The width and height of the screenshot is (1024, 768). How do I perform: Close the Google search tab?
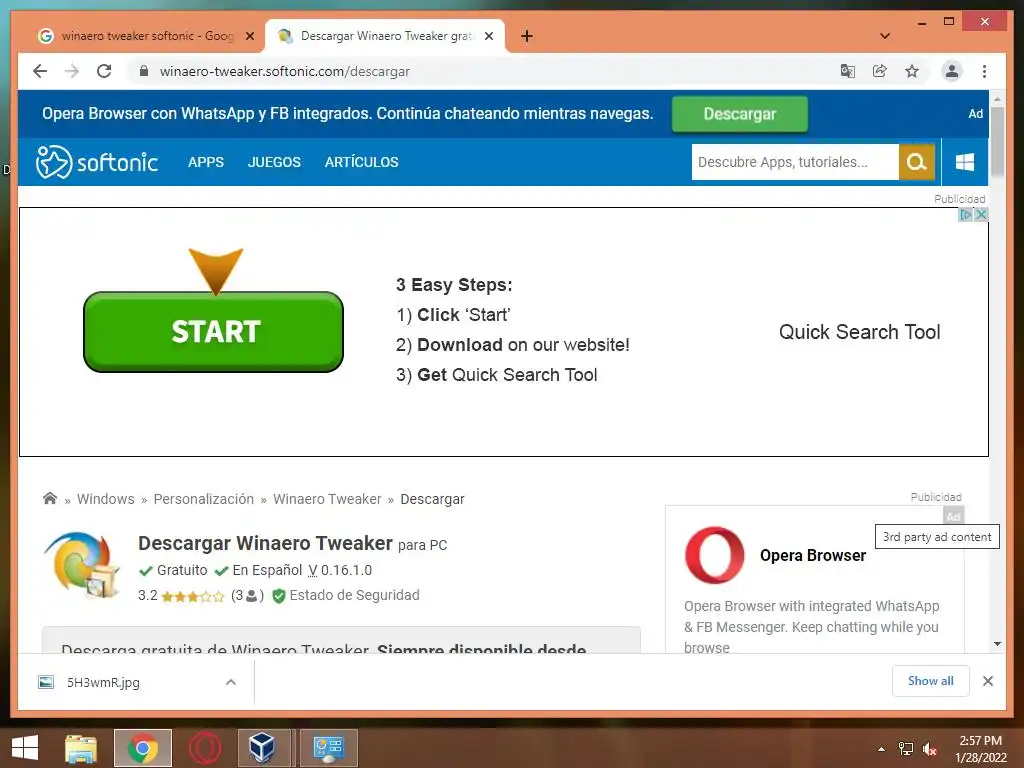tap(249, 36)
